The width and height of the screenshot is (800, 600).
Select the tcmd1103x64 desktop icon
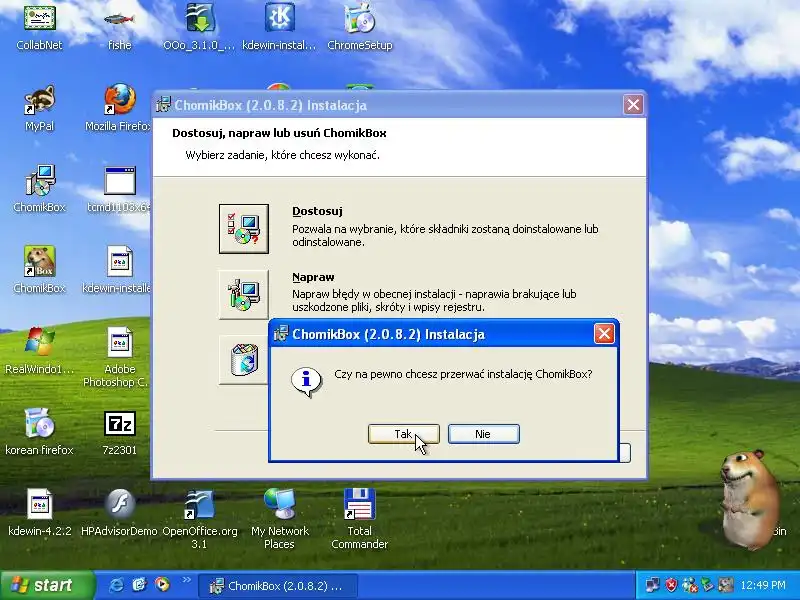pyautogui.click(x=119, y=189)
